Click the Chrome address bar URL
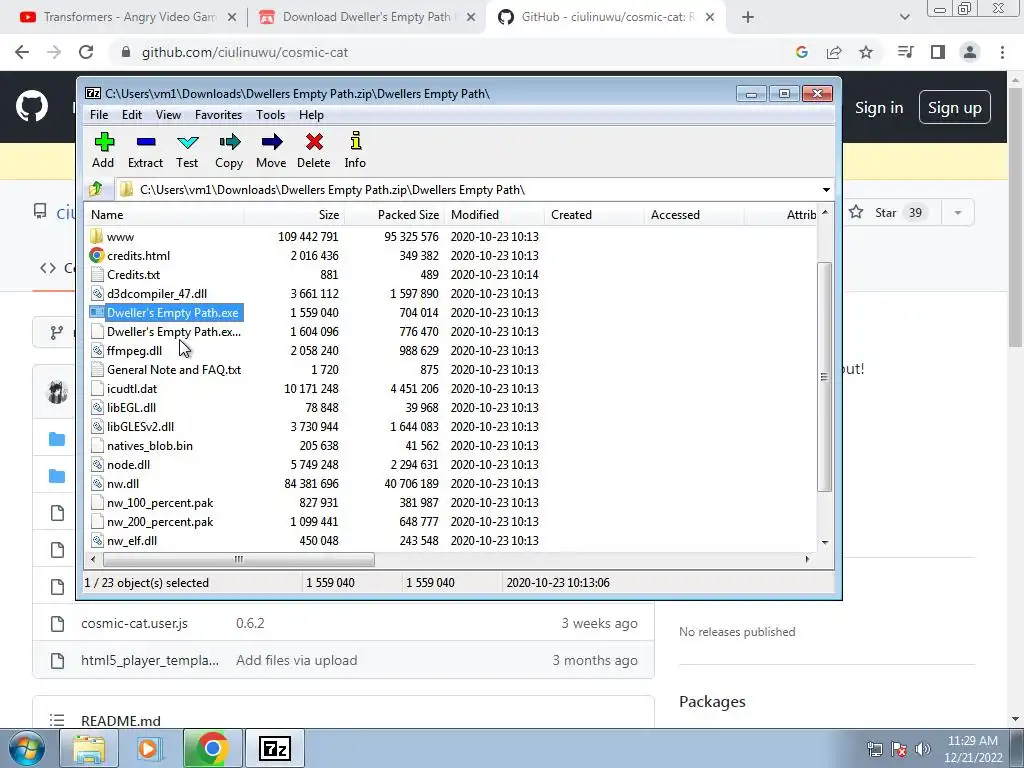The height and width of the screenshot is (768, 1024). 245,52
